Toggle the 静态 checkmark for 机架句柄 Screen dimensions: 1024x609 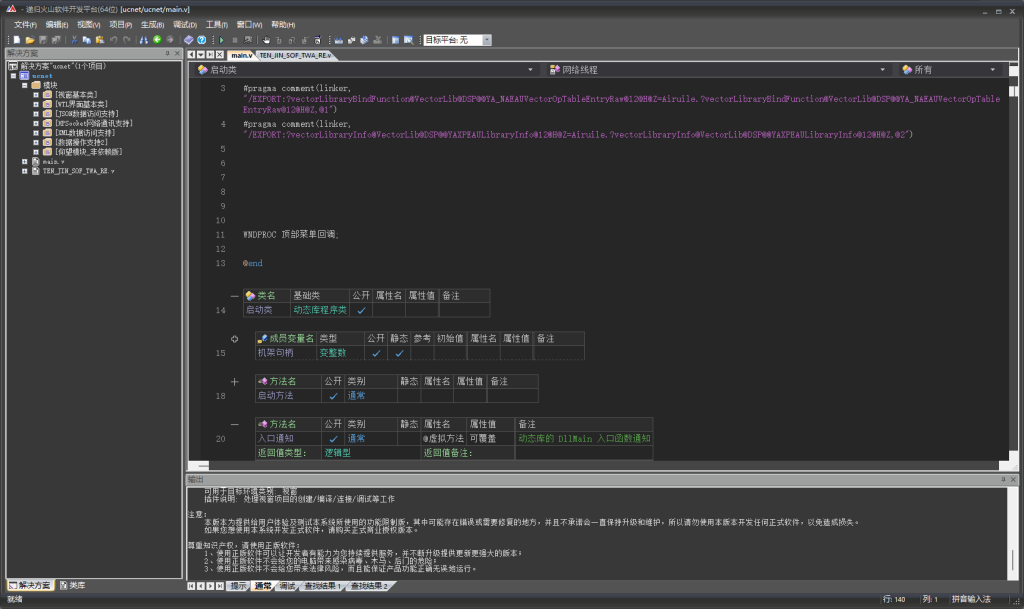(398, 353)
